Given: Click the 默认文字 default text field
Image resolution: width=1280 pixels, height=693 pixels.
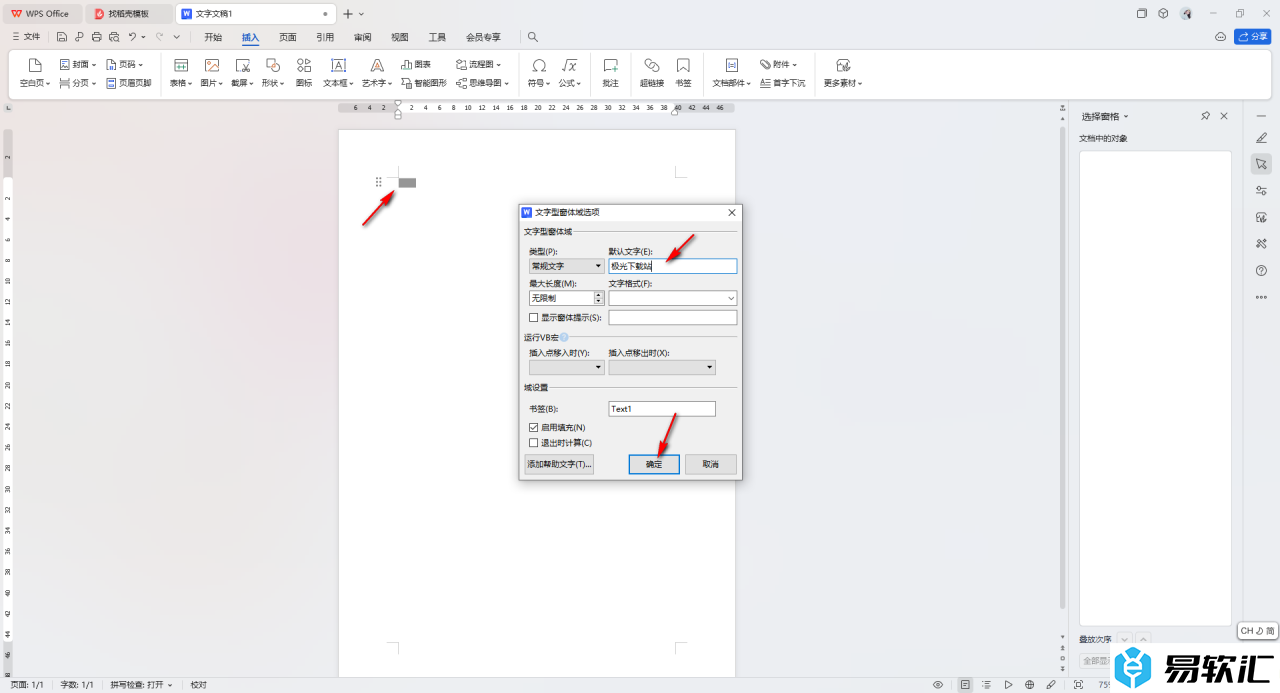Looking at the screenshot, I should 672,266.
